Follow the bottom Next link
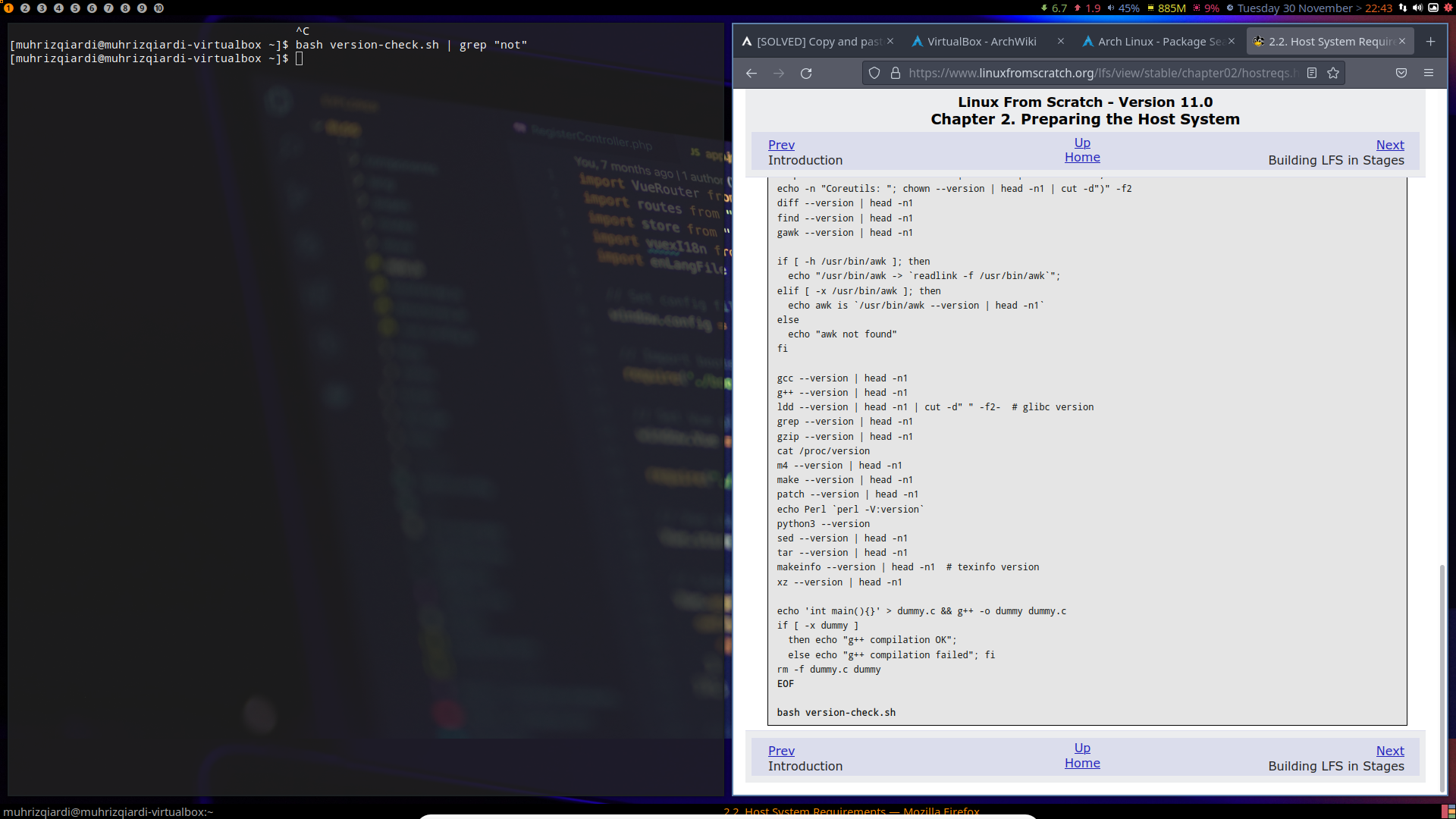Viewport: 1456px width, 819px height. (1390, 751)
